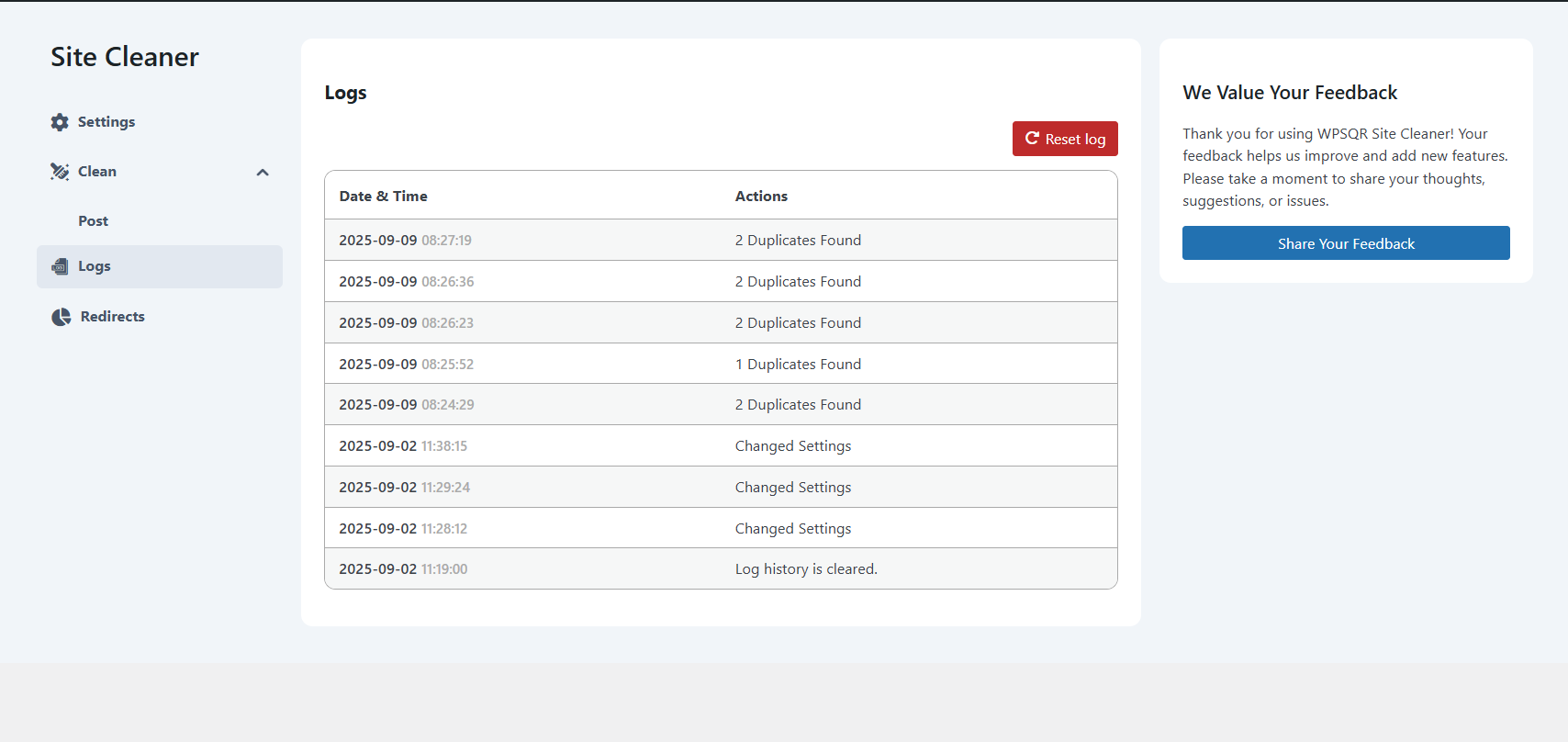
Task: Select the 08:27:19 log row date
Action: coord(405,241)
